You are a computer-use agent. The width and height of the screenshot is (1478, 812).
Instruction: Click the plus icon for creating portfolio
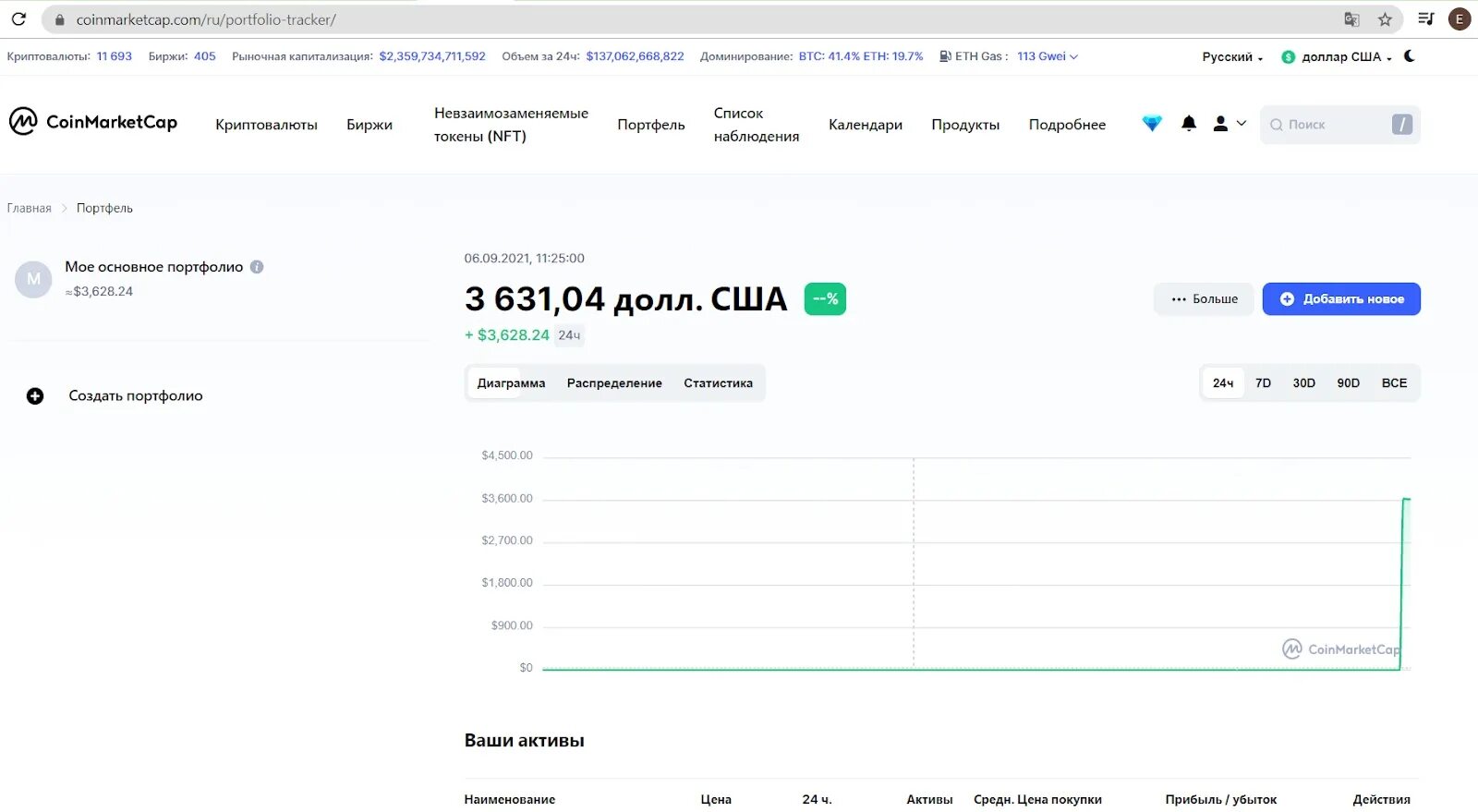[x=35, y=396]
